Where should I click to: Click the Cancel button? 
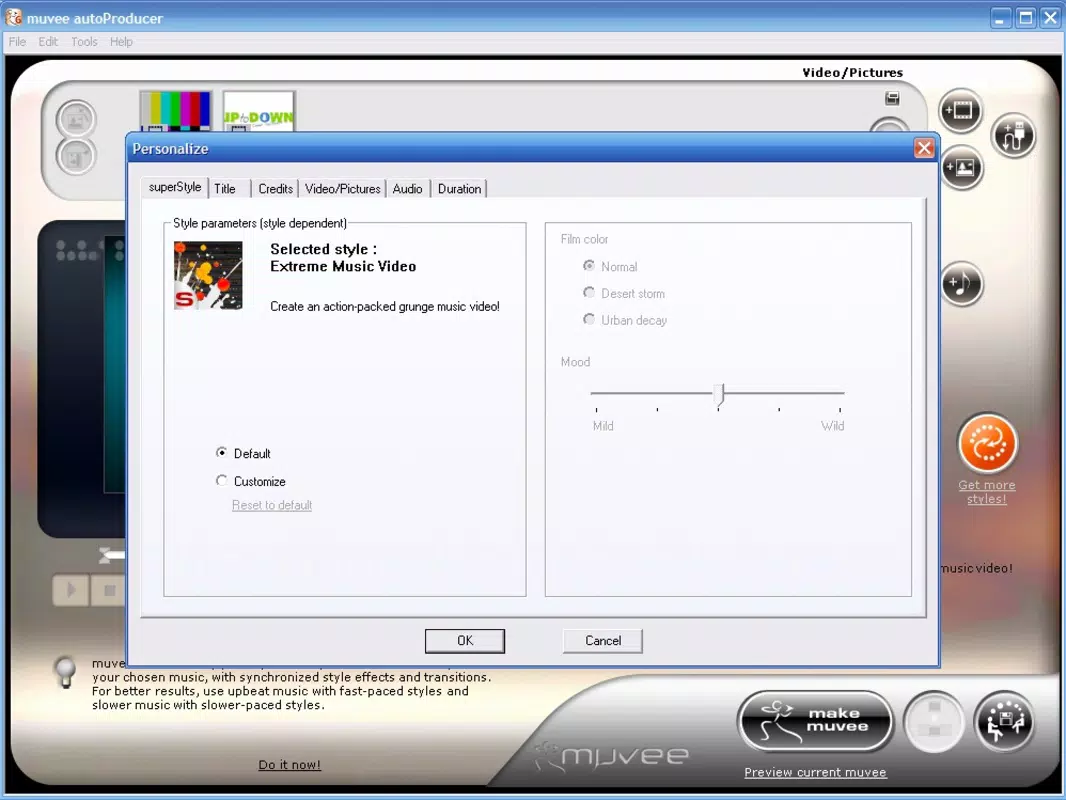click(x=603, y=641)
